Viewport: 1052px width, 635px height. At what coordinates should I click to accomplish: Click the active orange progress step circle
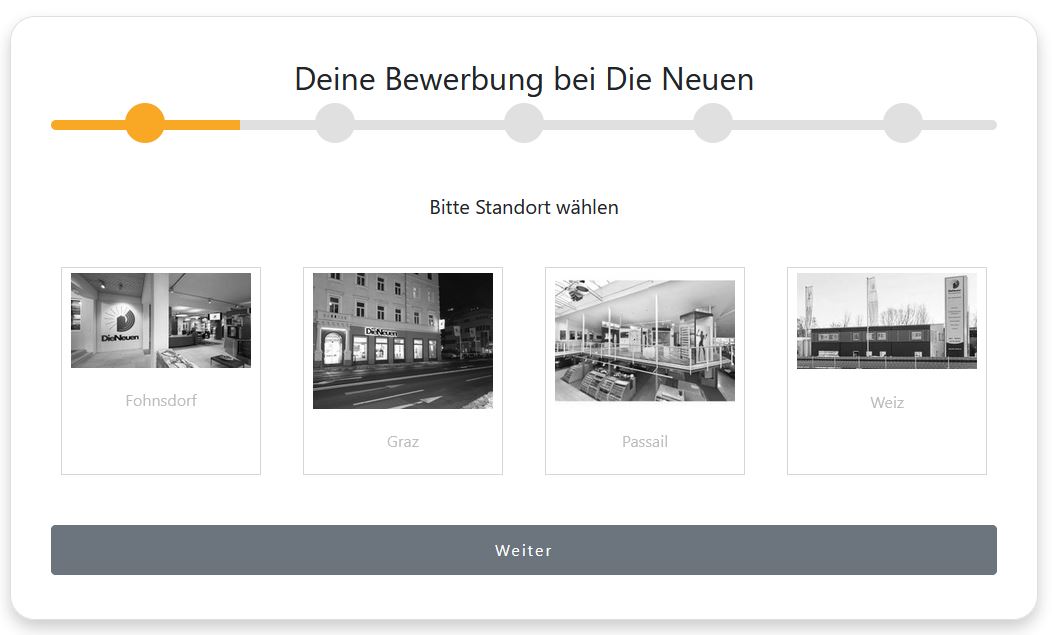145,123
